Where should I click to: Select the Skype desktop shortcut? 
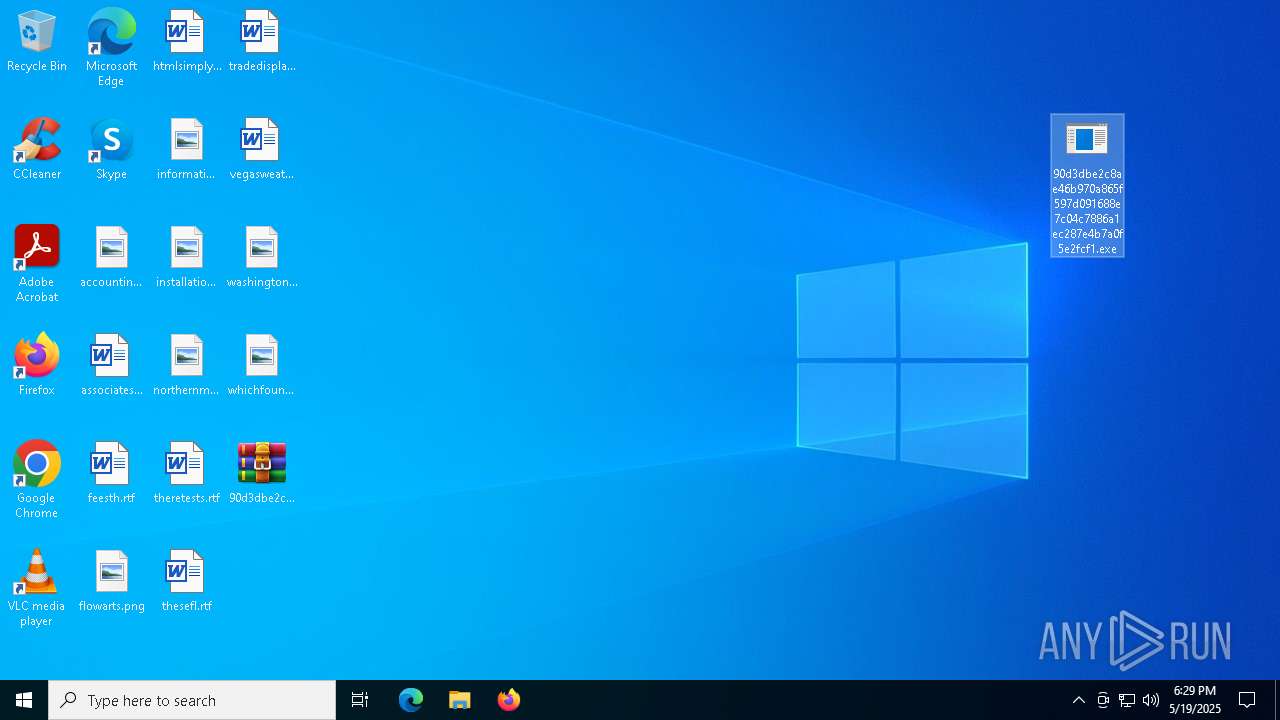[111, 150]
